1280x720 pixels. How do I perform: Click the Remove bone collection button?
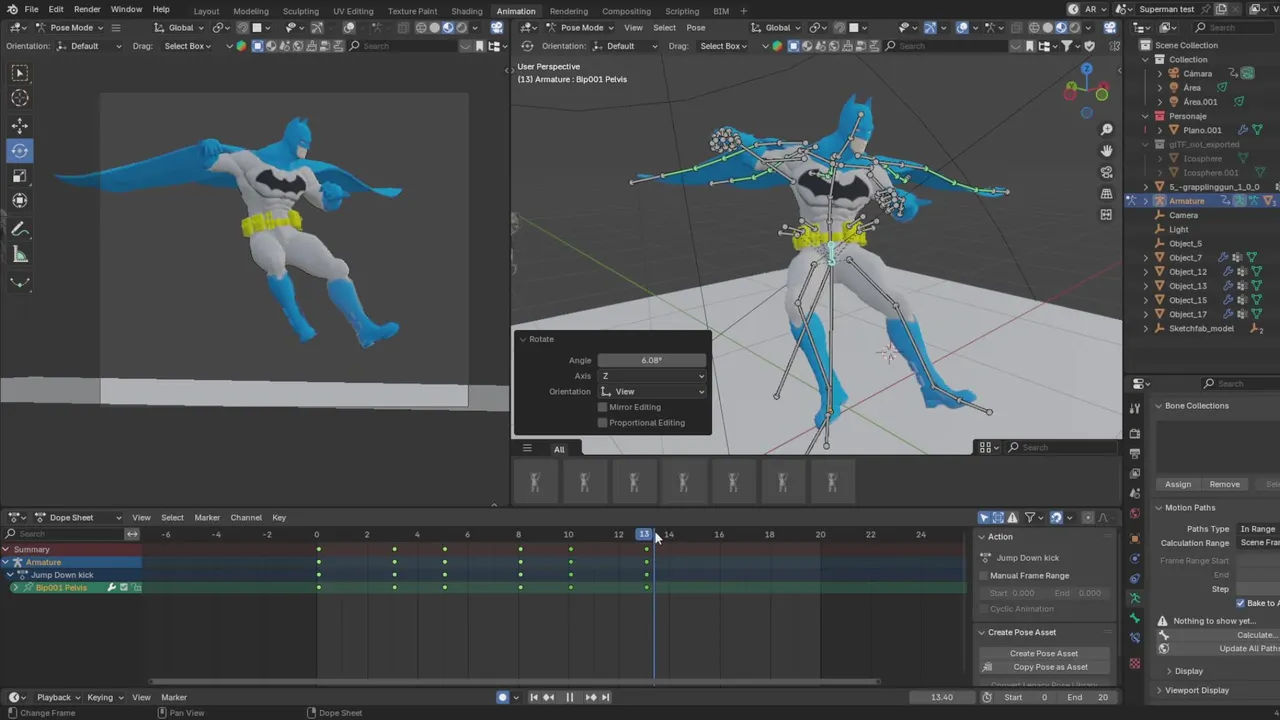click(x=1224, y=484)
